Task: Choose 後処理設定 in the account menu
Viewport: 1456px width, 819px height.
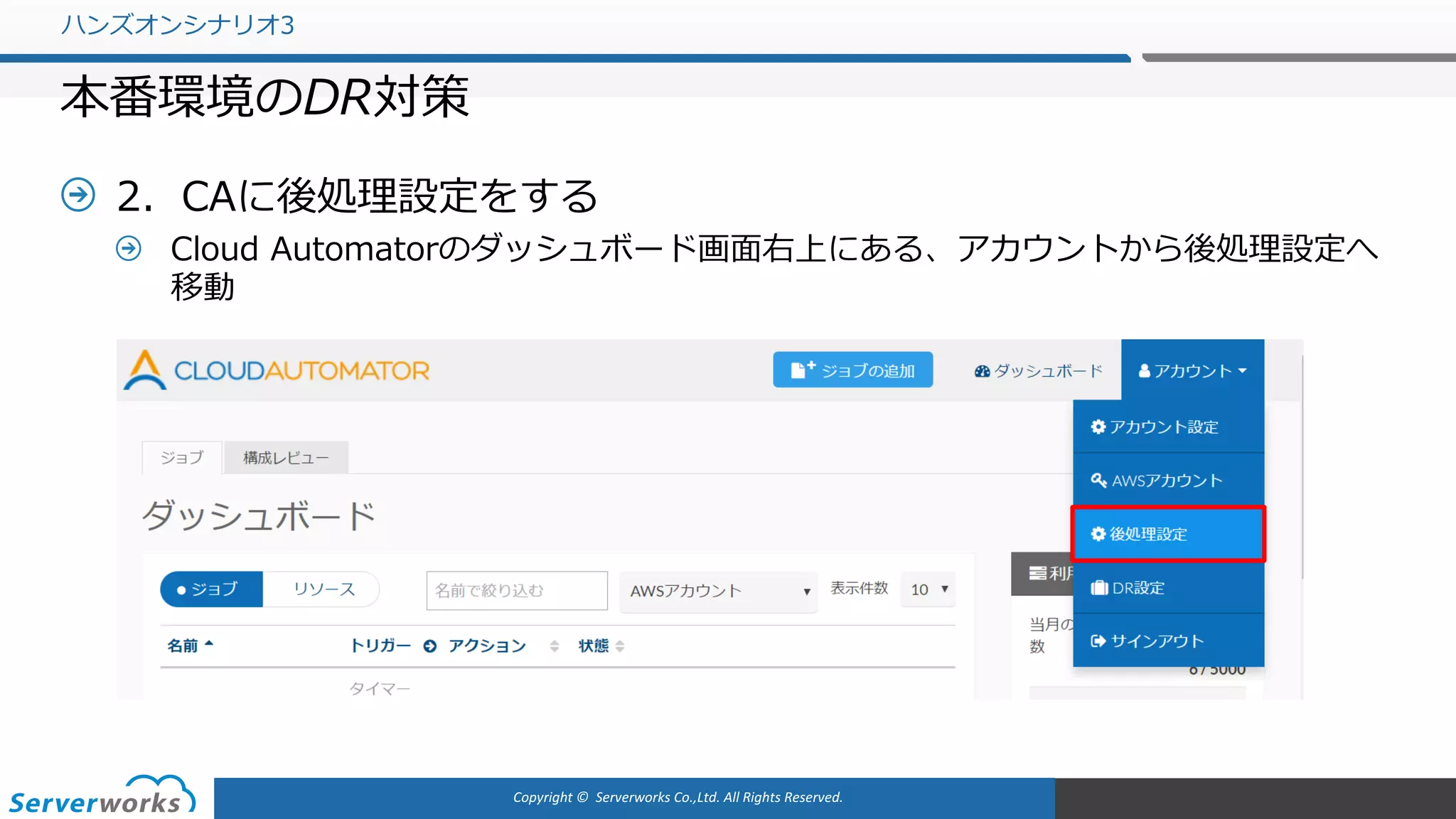Action: [x=1168, y=534]
